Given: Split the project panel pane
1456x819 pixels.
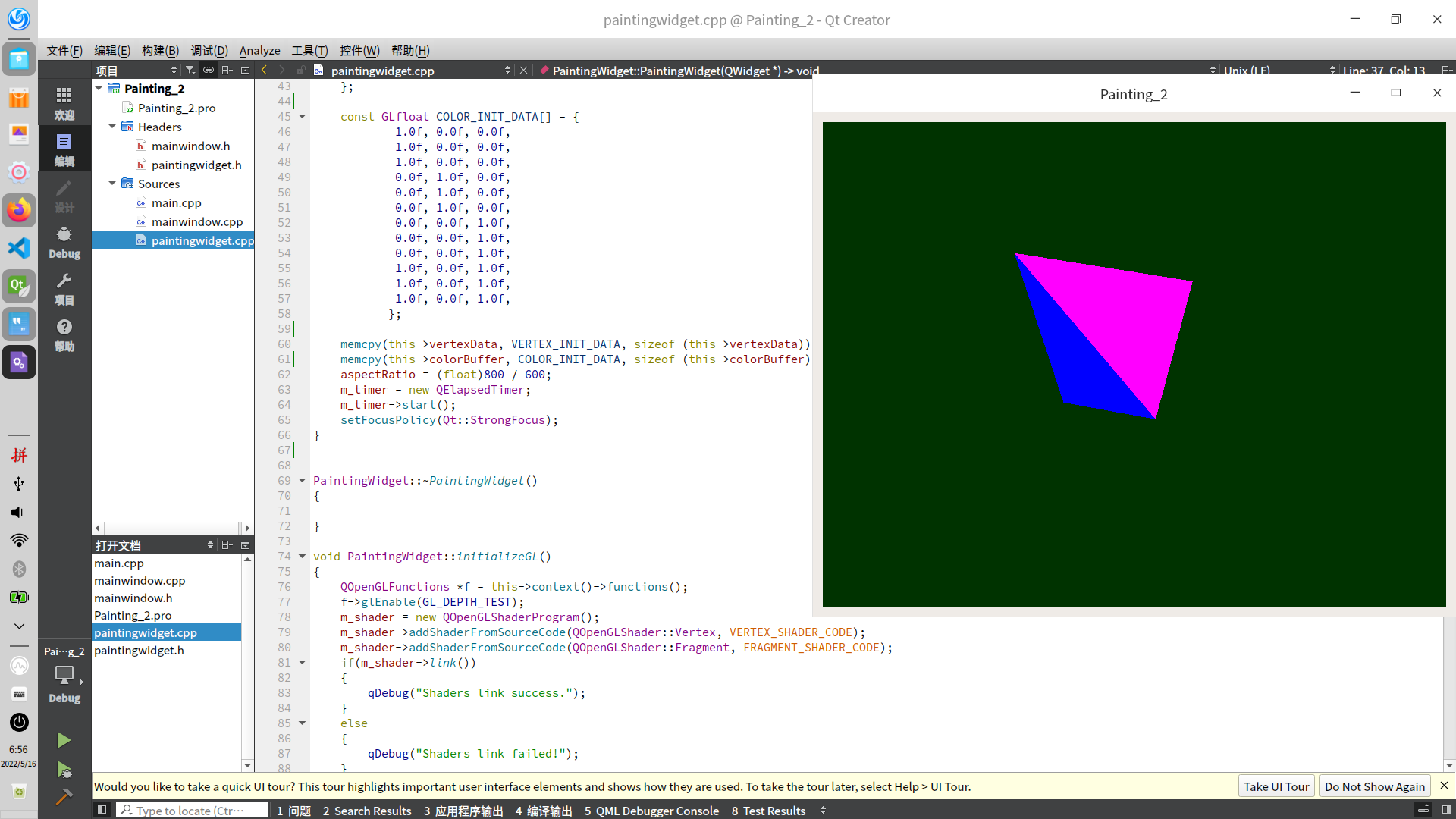Looking at the screenshot, I should coord(227,70).
